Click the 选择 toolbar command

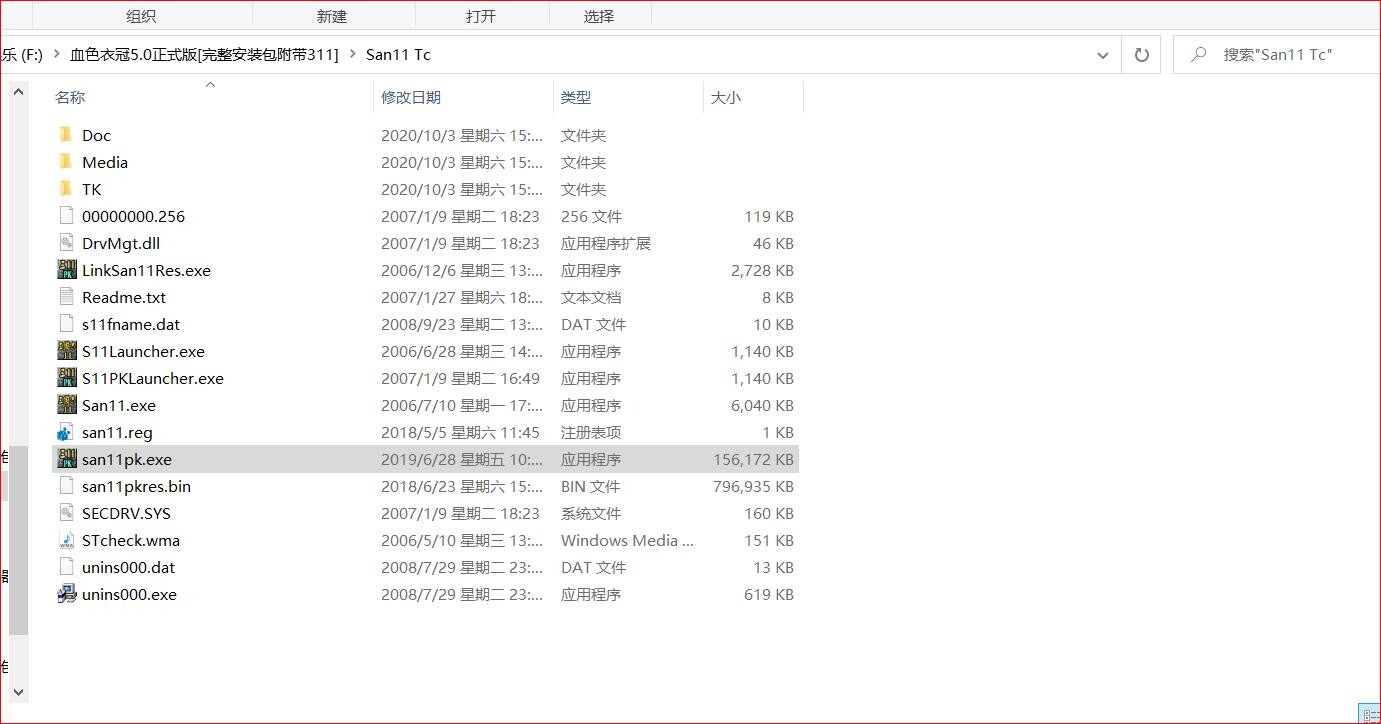600,15
